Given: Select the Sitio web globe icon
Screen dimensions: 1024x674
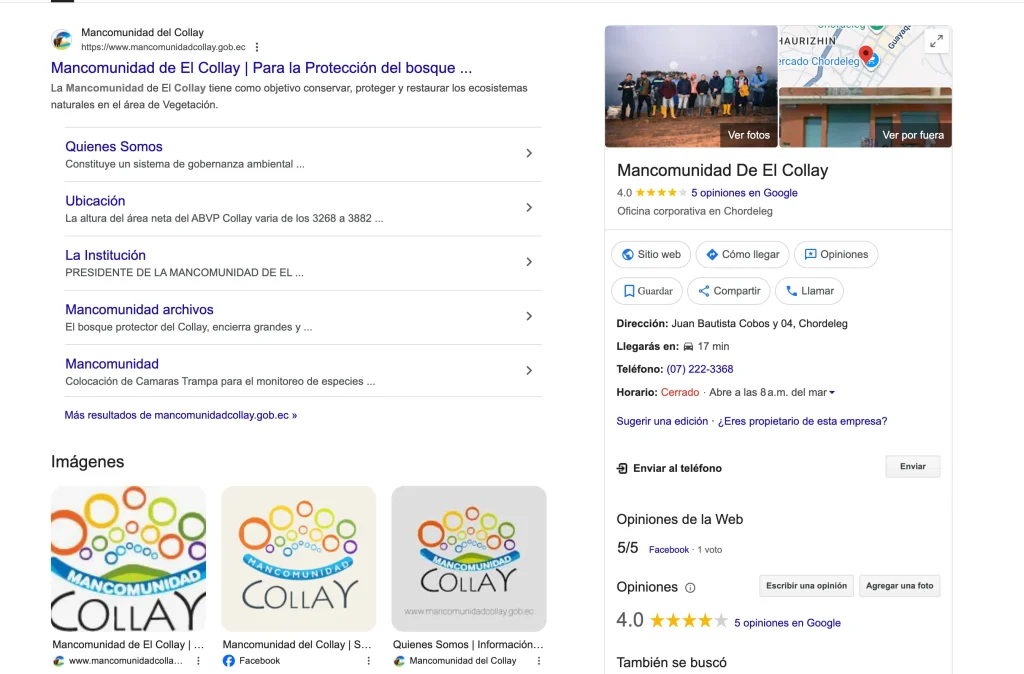Looking at the screenshot, I should pyautogui.click(x=629, y=254).
